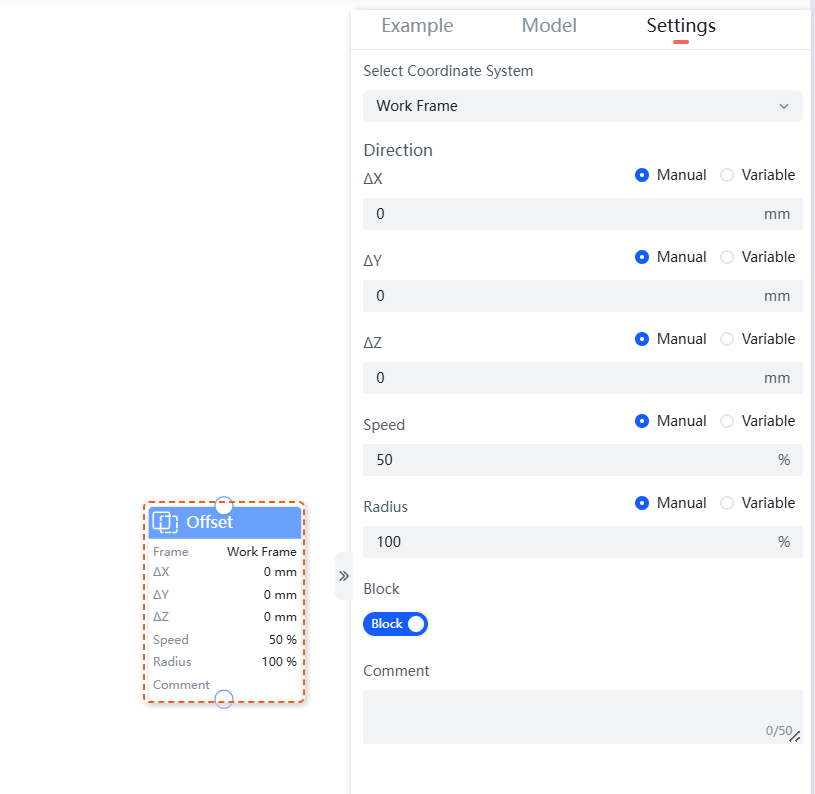Switch to the Example tab

pos(417,26)
